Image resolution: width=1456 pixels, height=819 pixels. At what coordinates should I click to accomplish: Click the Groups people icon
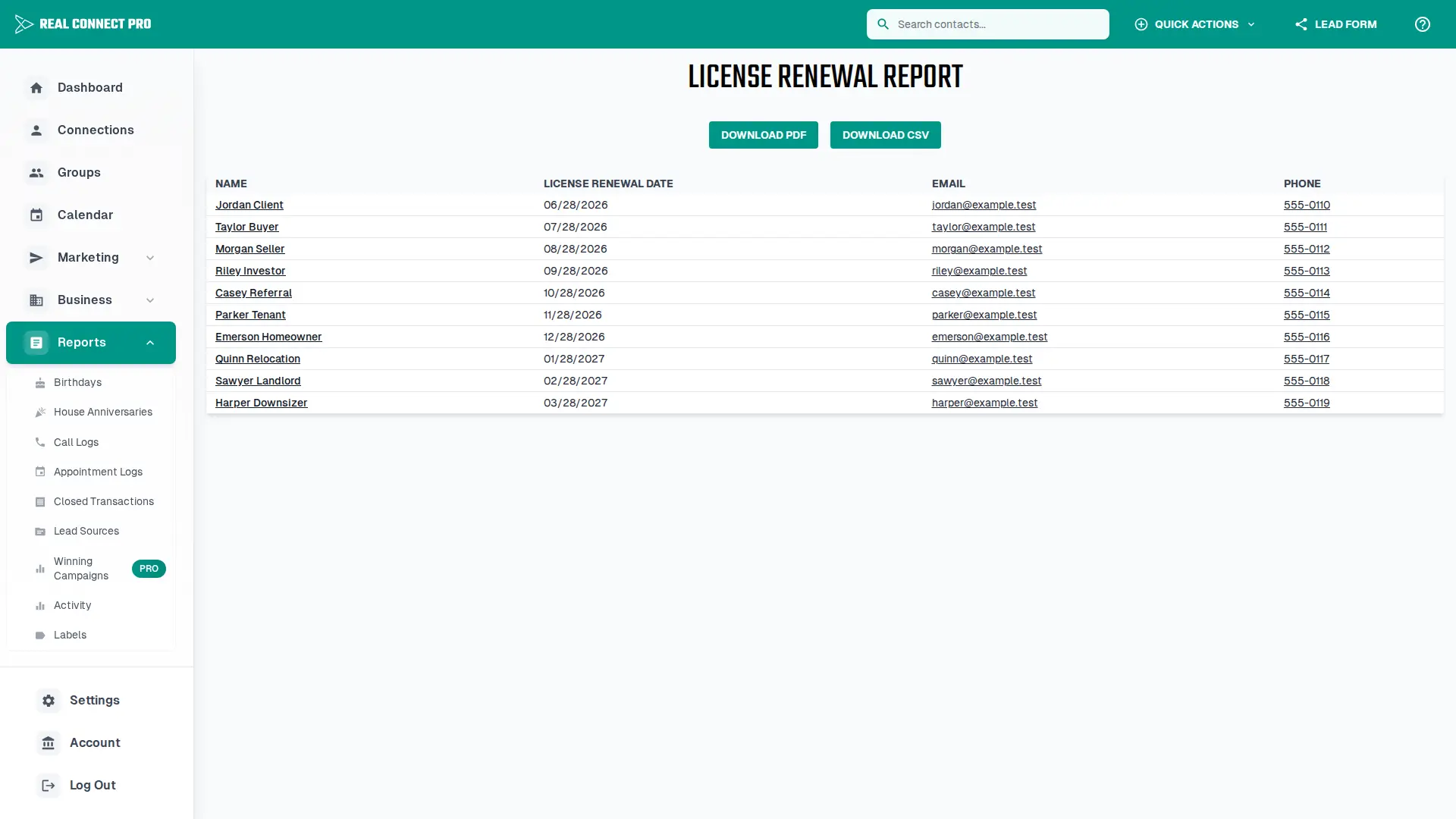[36, 173]
